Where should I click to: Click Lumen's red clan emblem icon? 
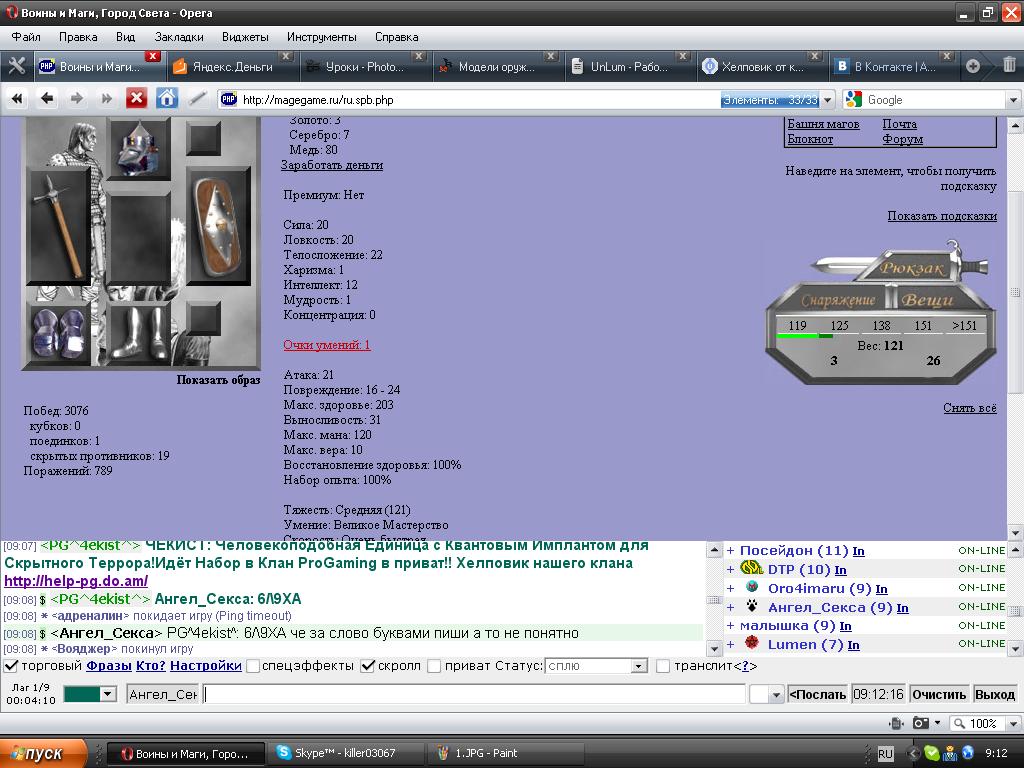click(x=752, y=643)
